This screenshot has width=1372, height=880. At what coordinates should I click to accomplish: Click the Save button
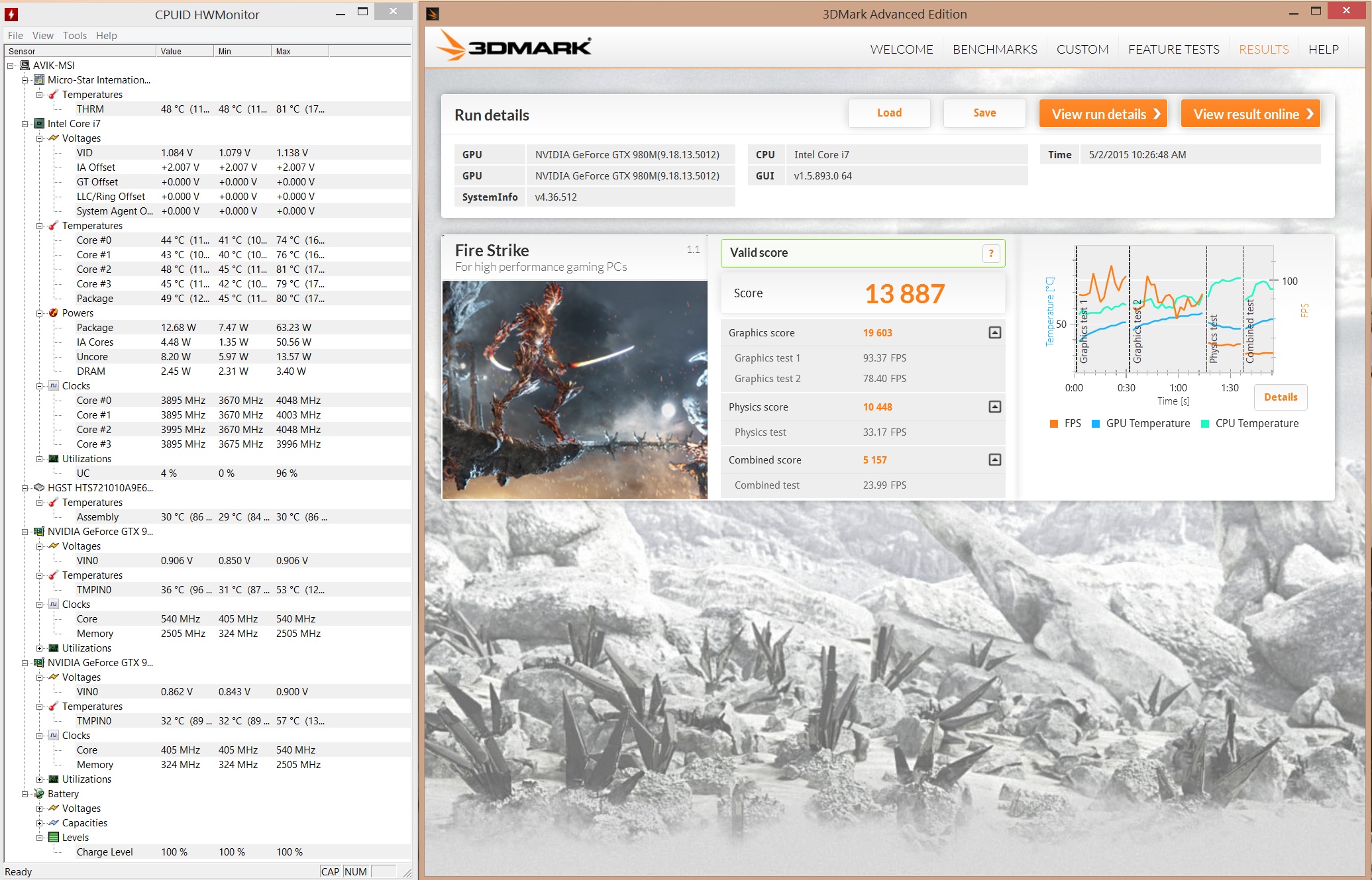click(x=984, y=113)
